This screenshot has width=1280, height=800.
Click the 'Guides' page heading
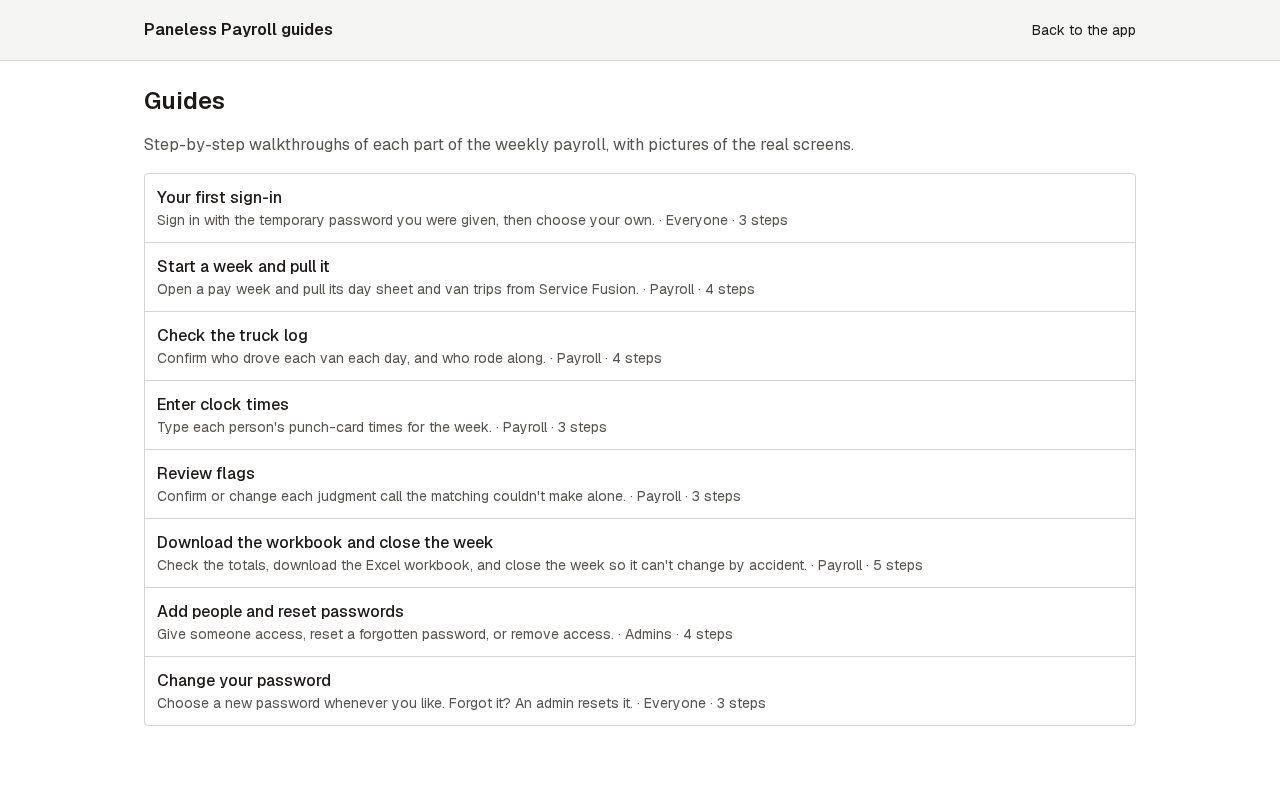click(184, 101)
